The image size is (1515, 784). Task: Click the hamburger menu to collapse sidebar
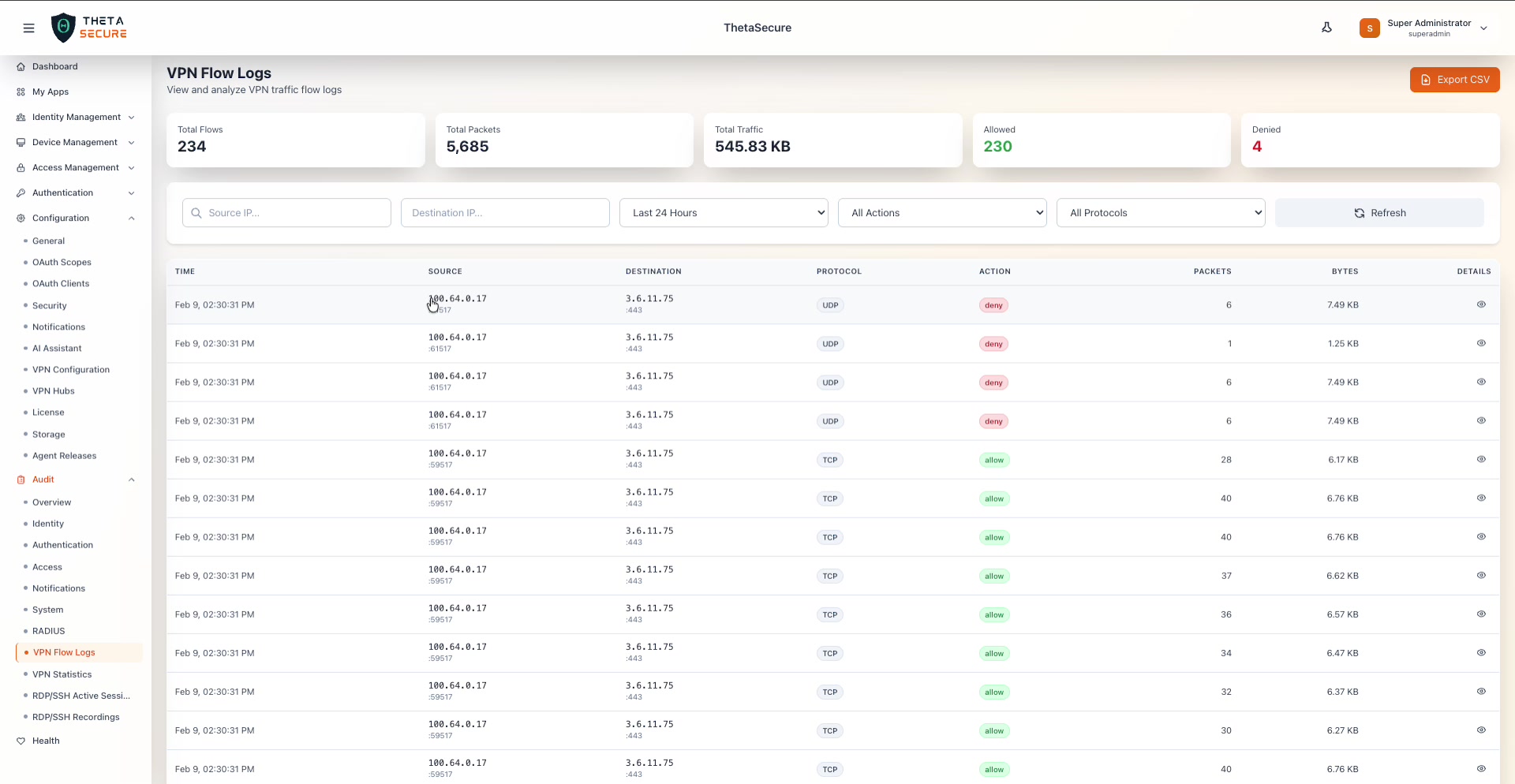click(x=29, y=28)
